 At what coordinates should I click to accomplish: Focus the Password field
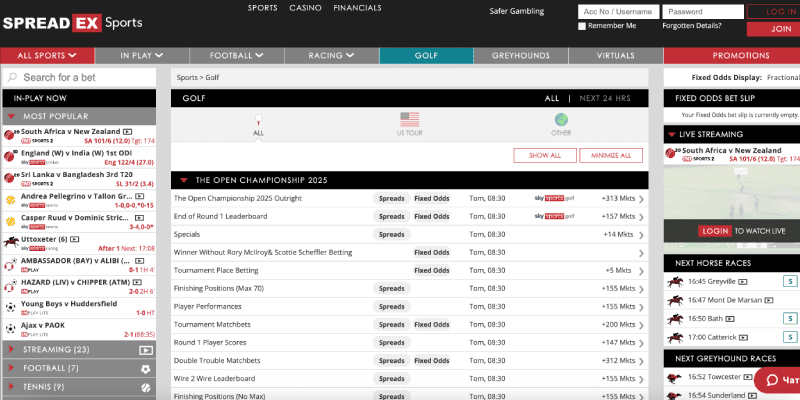703,12
